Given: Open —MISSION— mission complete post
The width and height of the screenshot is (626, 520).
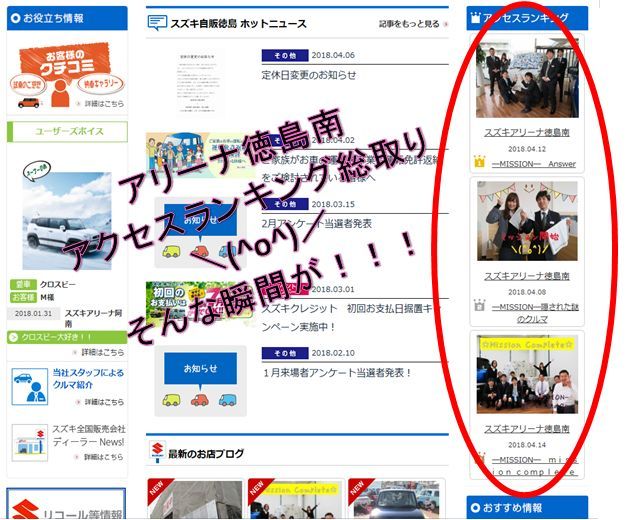Looking at the screenshot, I should coord(535,466).
